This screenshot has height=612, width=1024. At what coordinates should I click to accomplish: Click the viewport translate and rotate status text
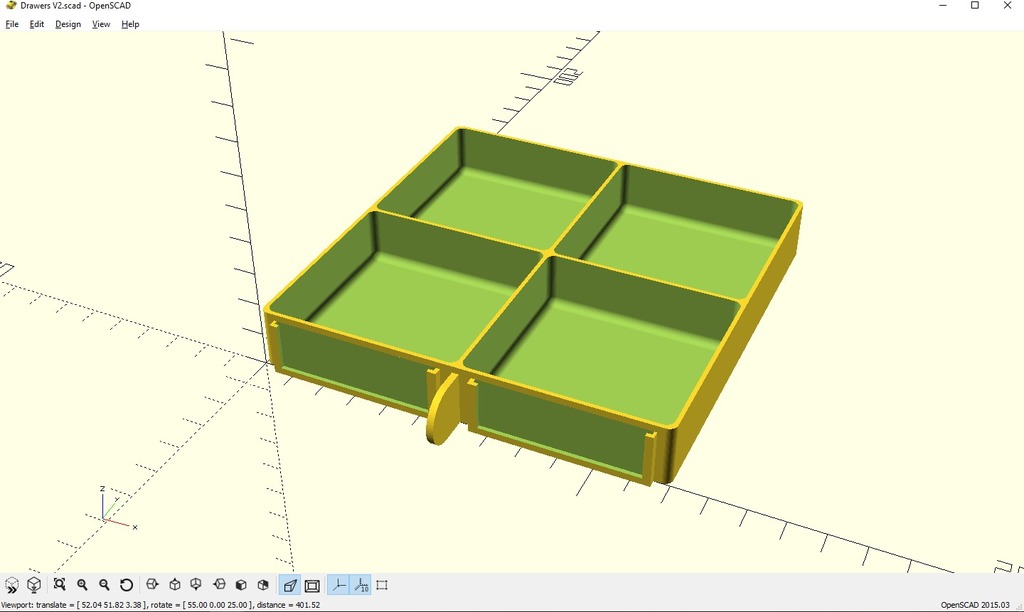pos(161,605)
